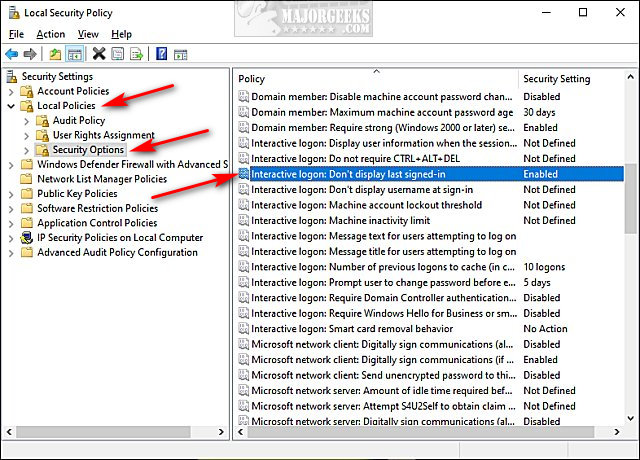This screenshot has height=460, width=640.
Task: Click the policy pane horizontal scroll right arrow
Action: [616, 432]
